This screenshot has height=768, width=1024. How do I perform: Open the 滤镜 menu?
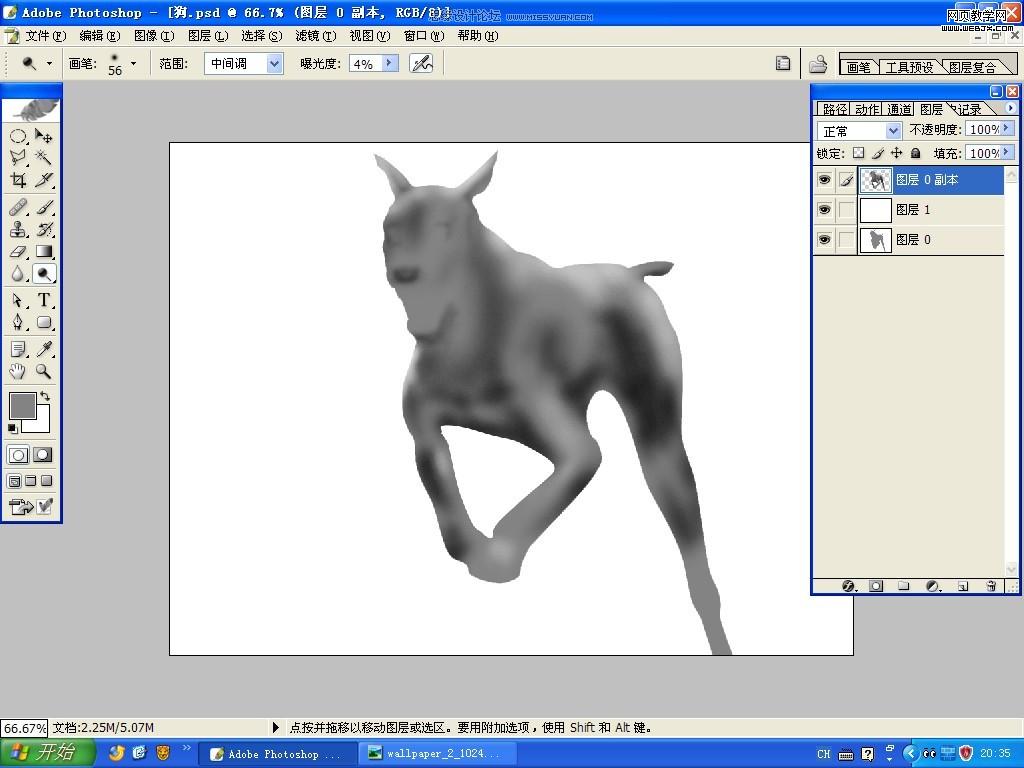315,35
